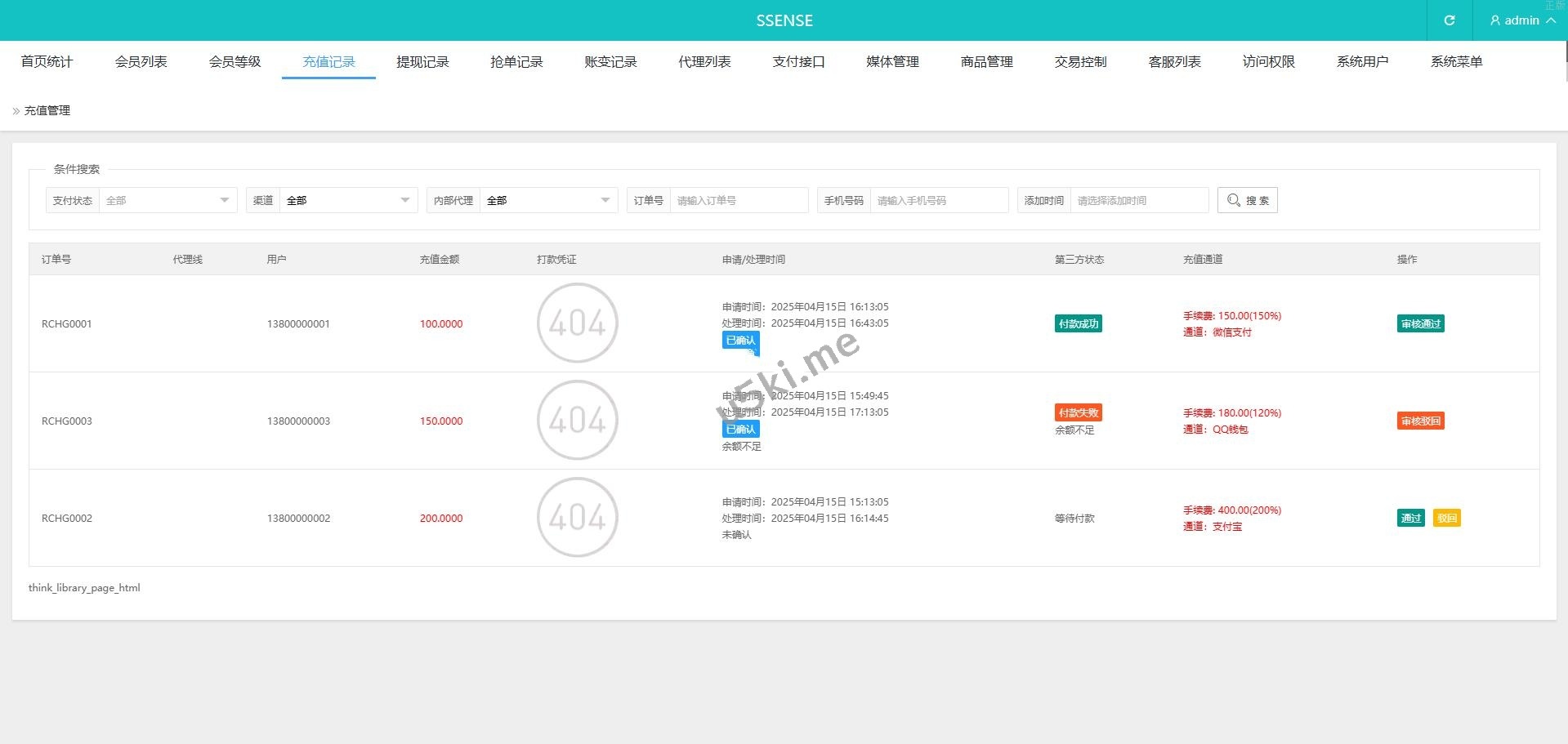Go to the 系统菜单 tab
Image resolution: width=1568 pixels, height=744 pixels.
1456,62
